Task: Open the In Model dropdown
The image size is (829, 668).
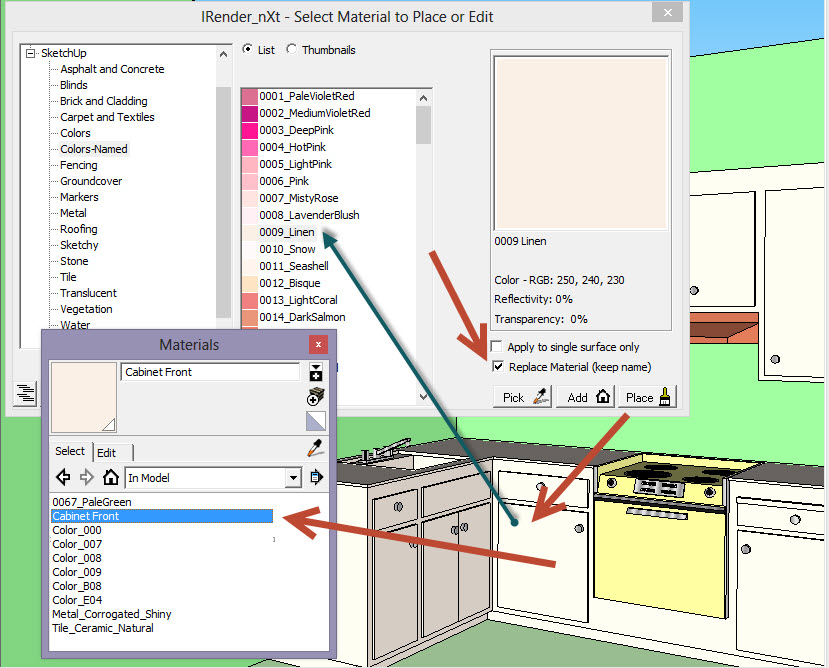Action: click(x=293, y=477)
